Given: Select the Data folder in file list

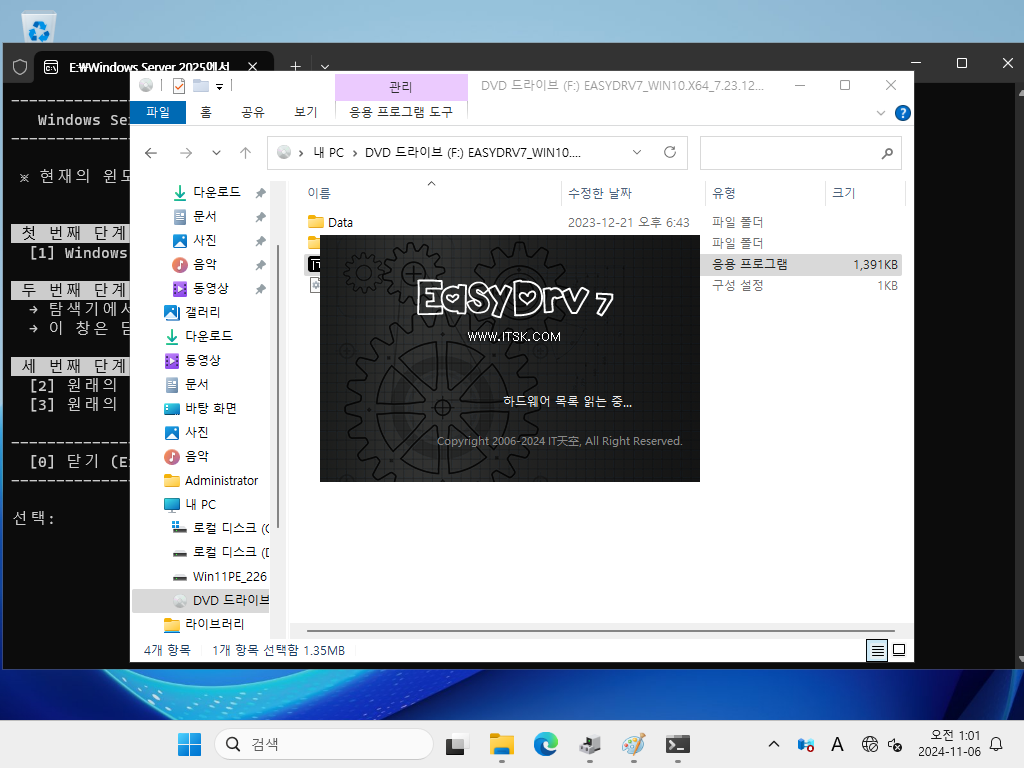Looking at the screenshot, I should coord(340,223).
